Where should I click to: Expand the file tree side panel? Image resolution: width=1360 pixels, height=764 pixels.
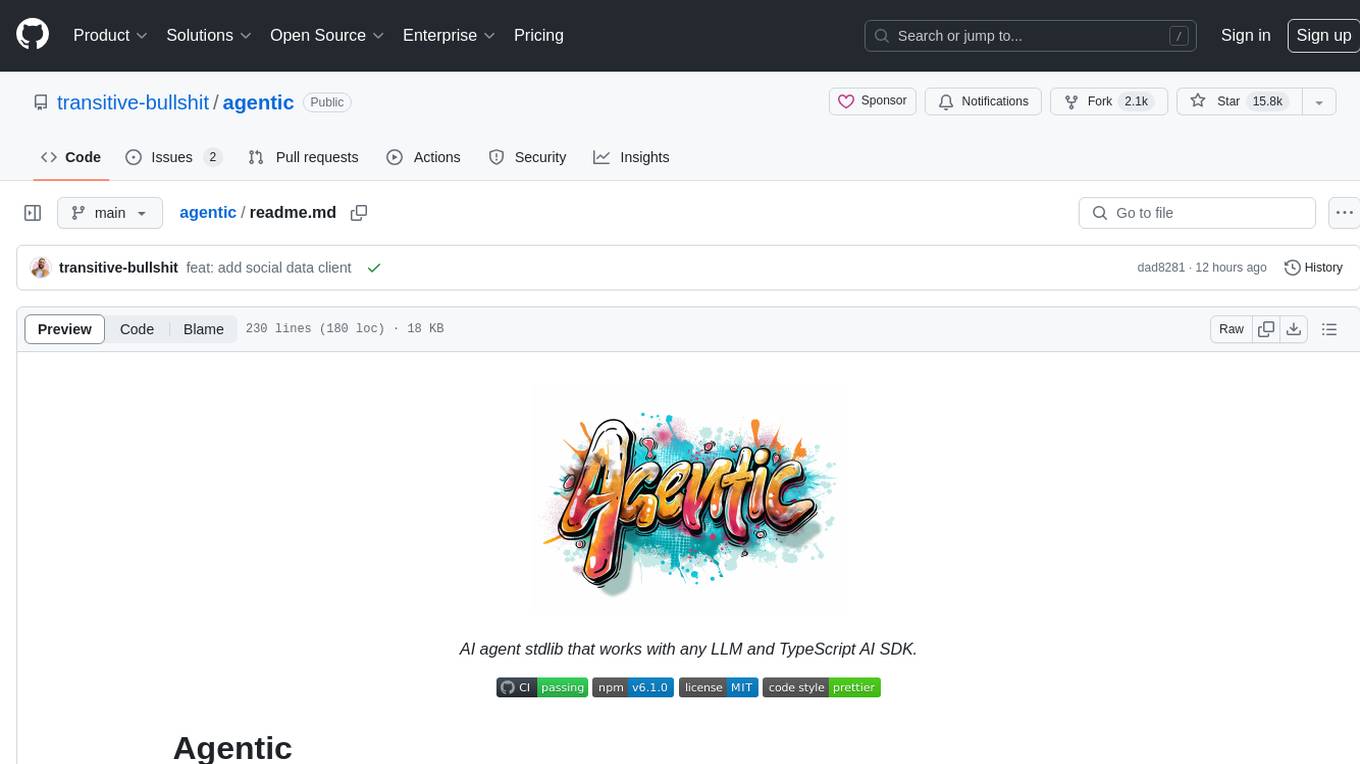tap(33, 213)
